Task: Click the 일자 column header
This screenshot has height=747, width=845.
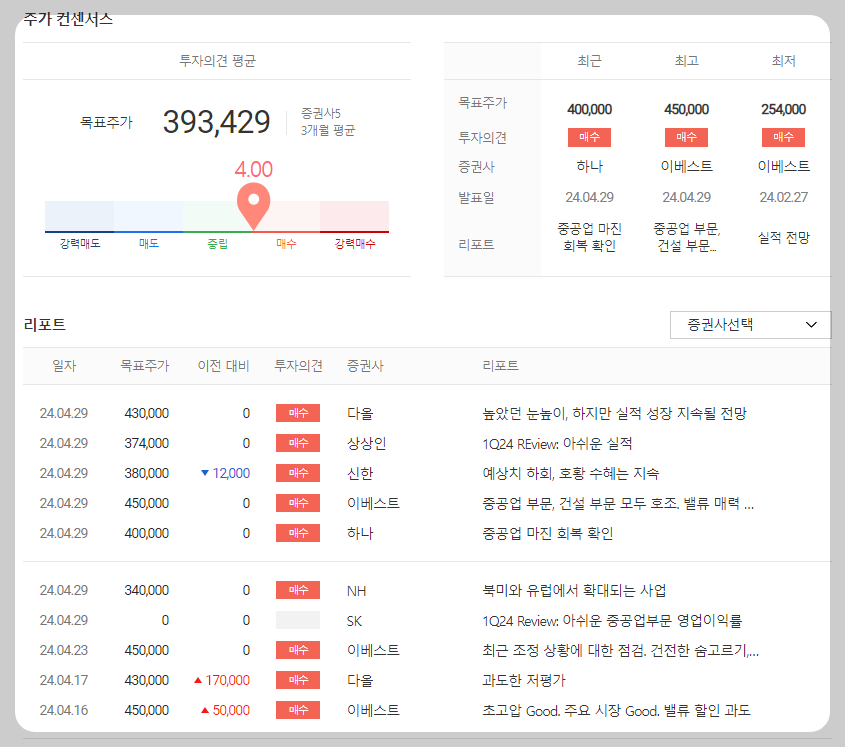Action: [x=64, y=366]
